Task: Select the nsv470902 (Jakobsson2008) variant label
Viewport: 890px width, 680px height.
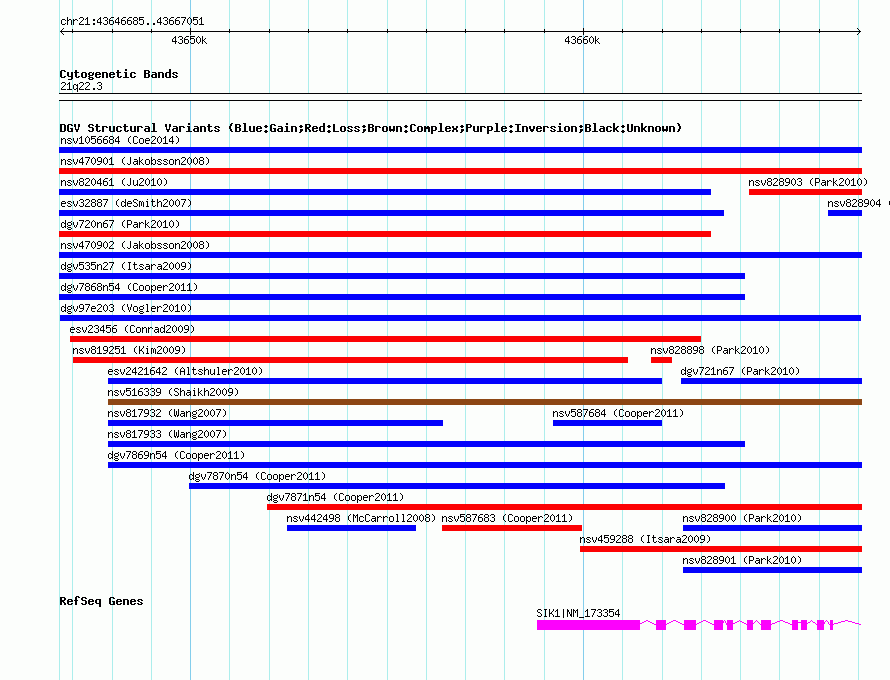Action: [135, 245]
